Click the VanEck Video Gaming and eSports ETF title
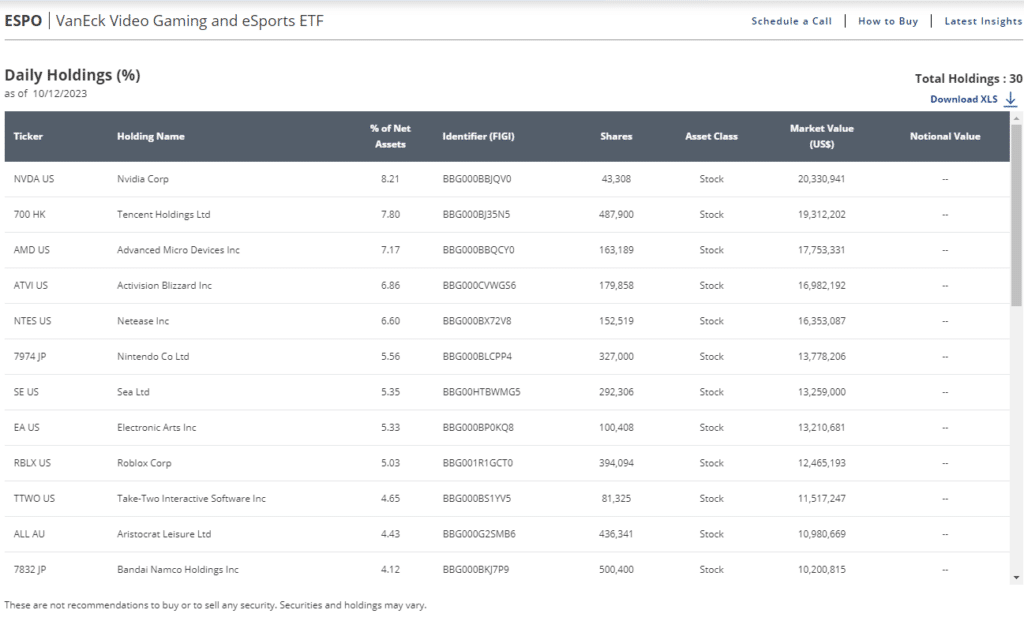 [x=189, y=21]
